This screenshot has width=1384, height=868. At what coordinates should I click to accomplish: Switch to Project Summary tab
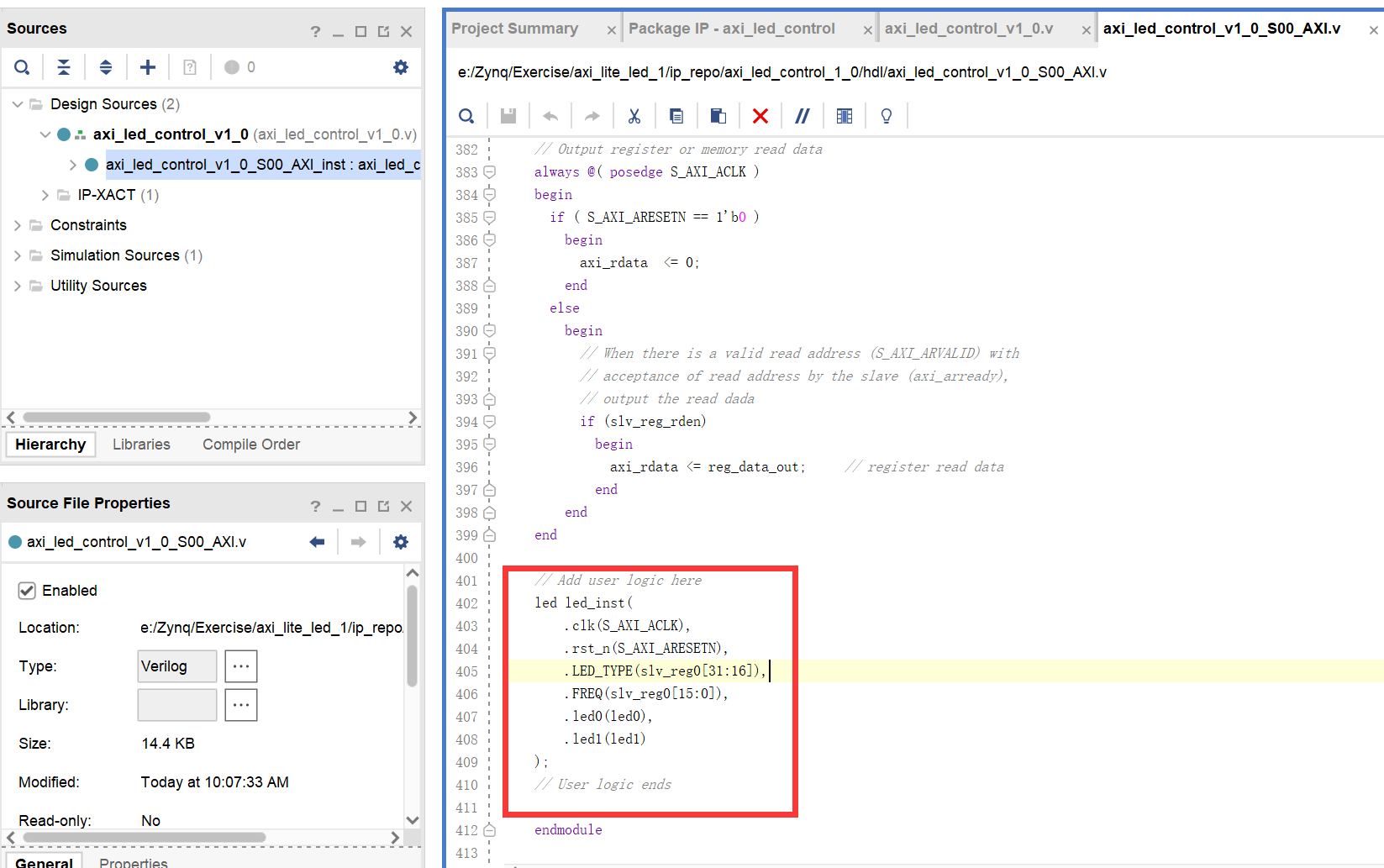pos(514,29)
